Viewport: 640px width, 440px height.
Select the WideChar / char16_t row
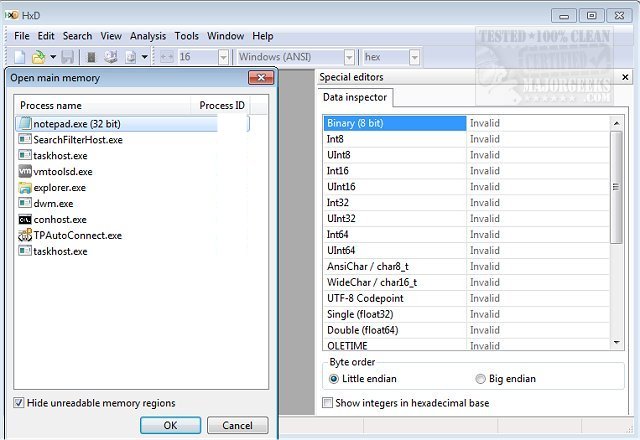[x=466, y=282]
